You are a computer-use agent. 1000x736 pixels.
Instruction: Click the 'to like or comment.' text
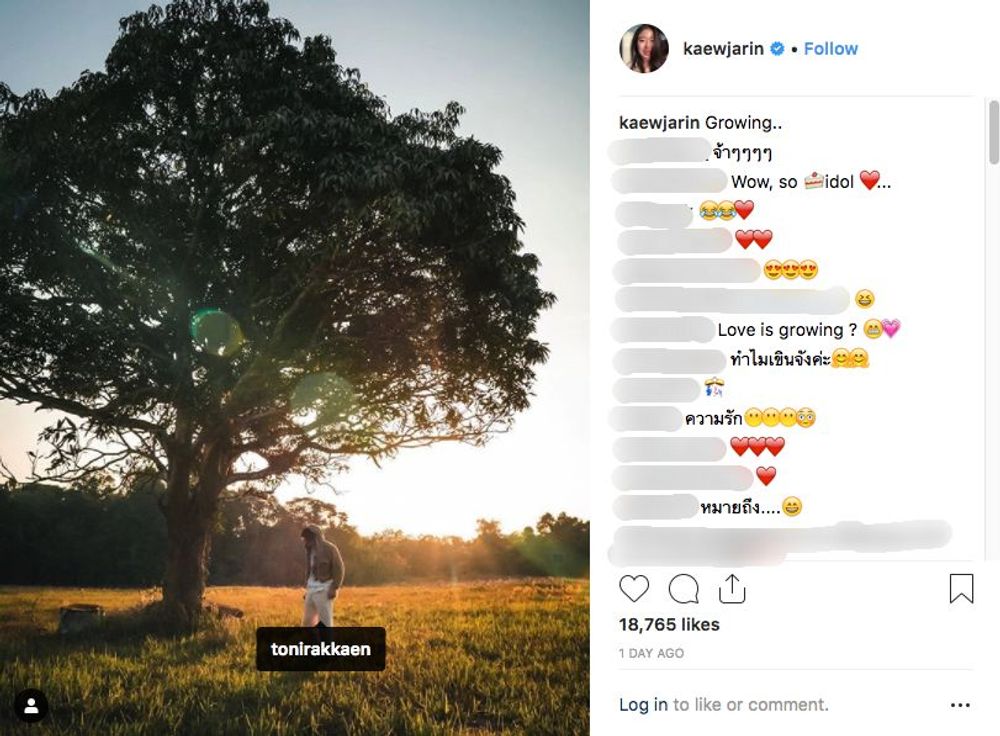pyautogui.click(x=751, y=705)
